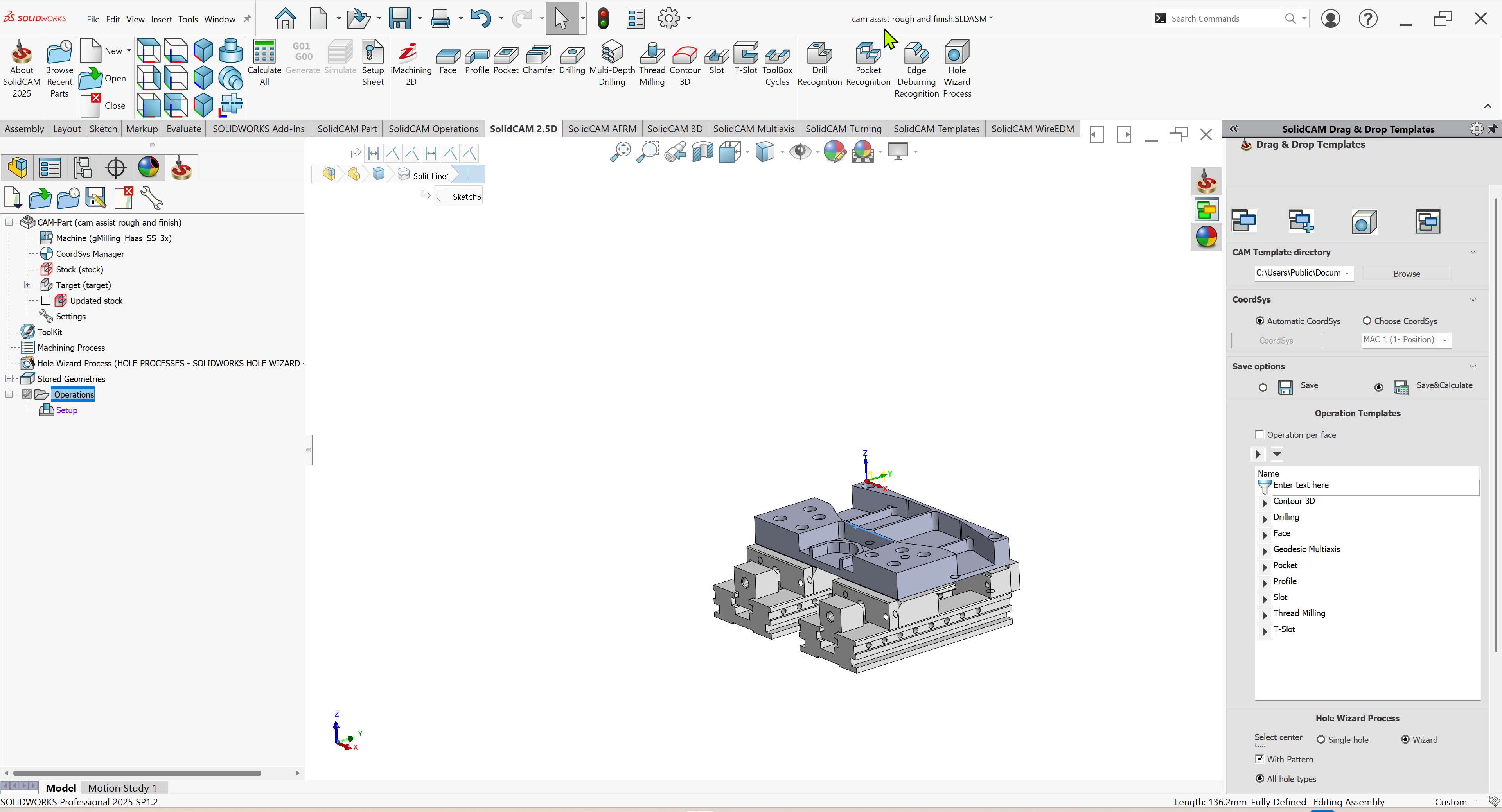Enable Operation per face checkbox
Image resolution: width=1502 pixels, height=812 pixels.
click(1259, 434)
